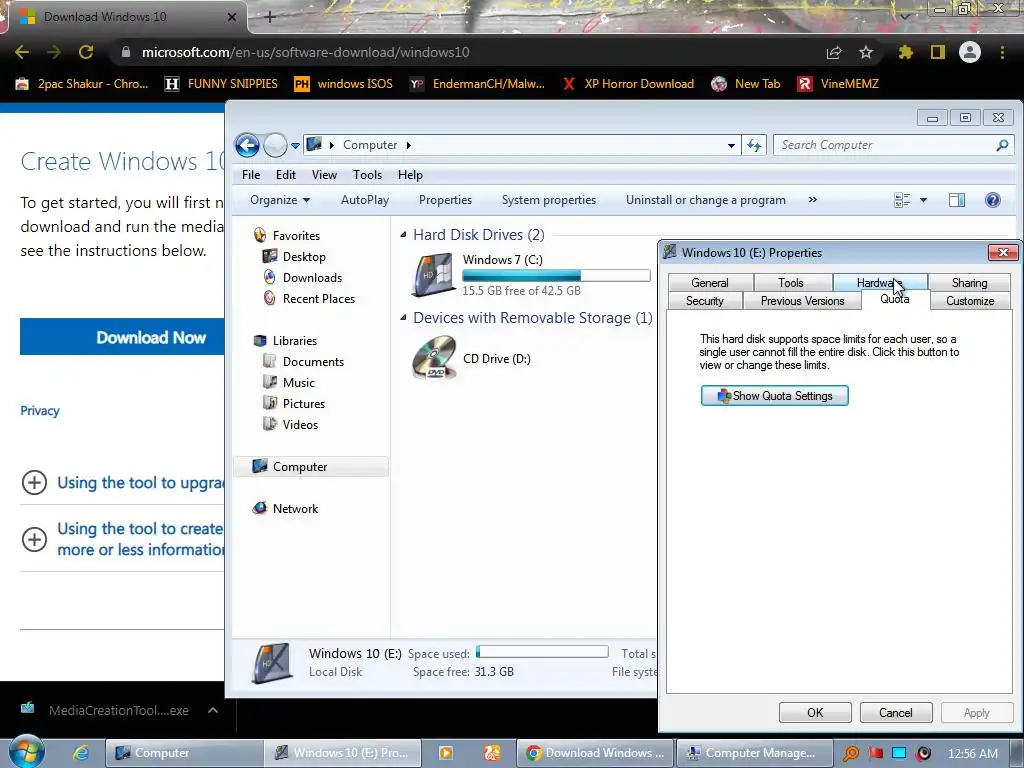Image resolution: width=1024 pixels, height=768 pixels.
Task: Go back in Chrome browser
Action: pyautogui.click(x=22, y=52)
